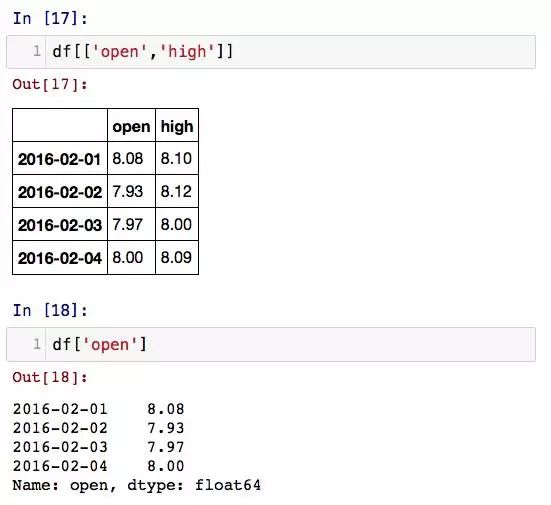Screen dimensions: 551x505
Task: Click the 8.09 high value table cell
Action: tap(177, 258)
